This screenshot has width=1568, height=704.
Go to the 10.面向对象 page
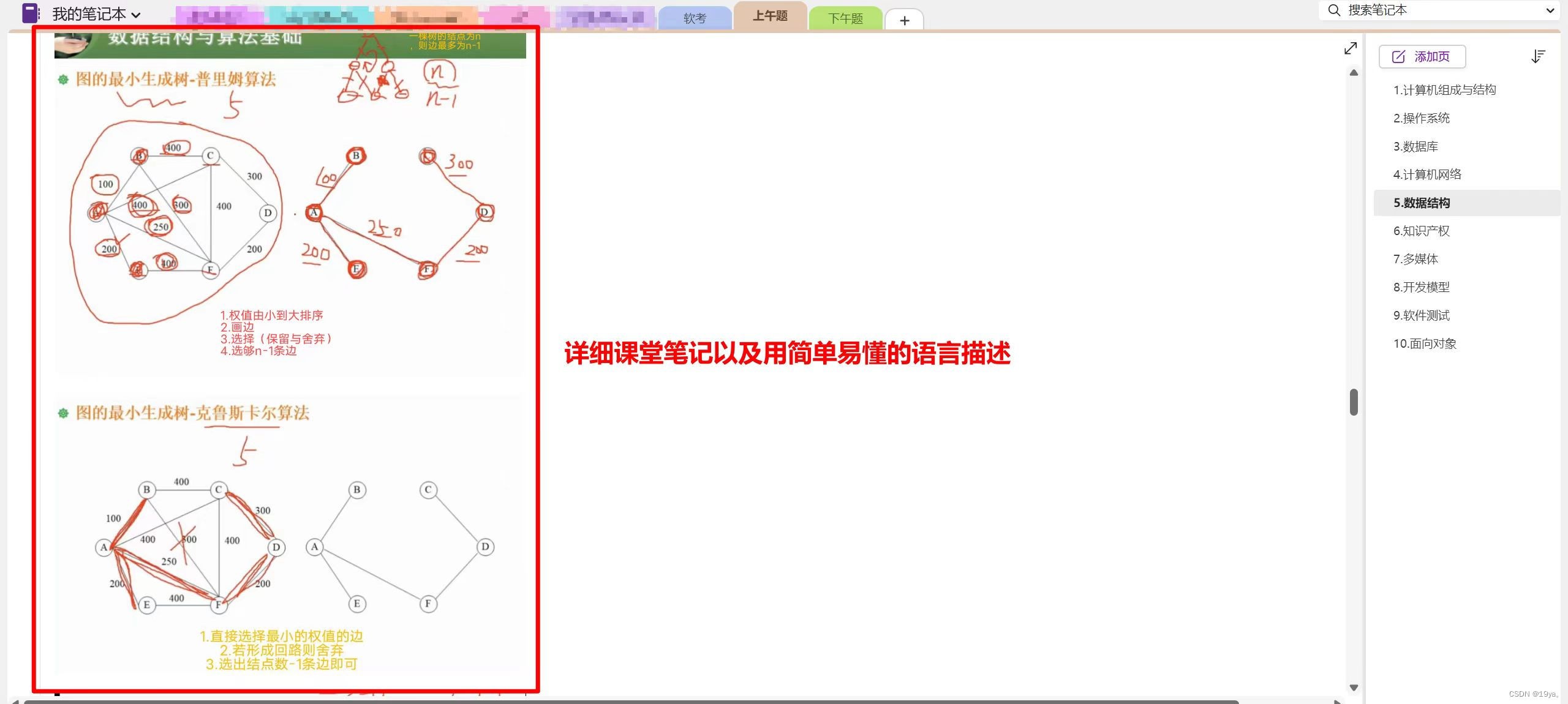(1425, 343)
